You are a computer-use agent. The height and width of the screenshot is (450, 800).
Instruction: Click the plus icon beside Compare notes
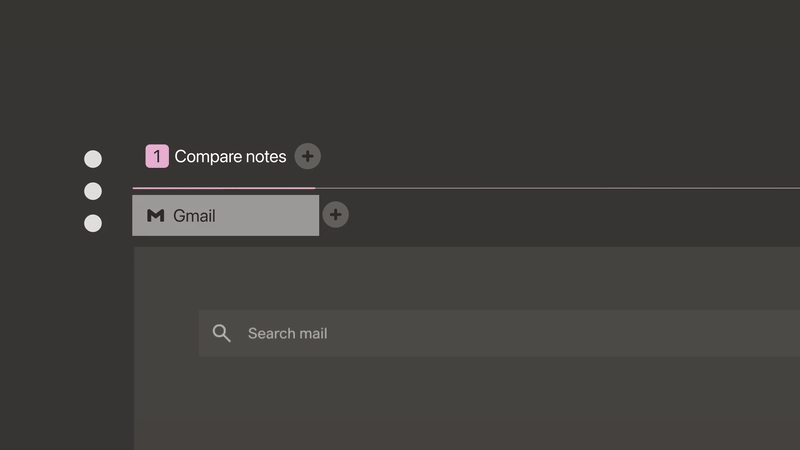click(x=308, y=156)
